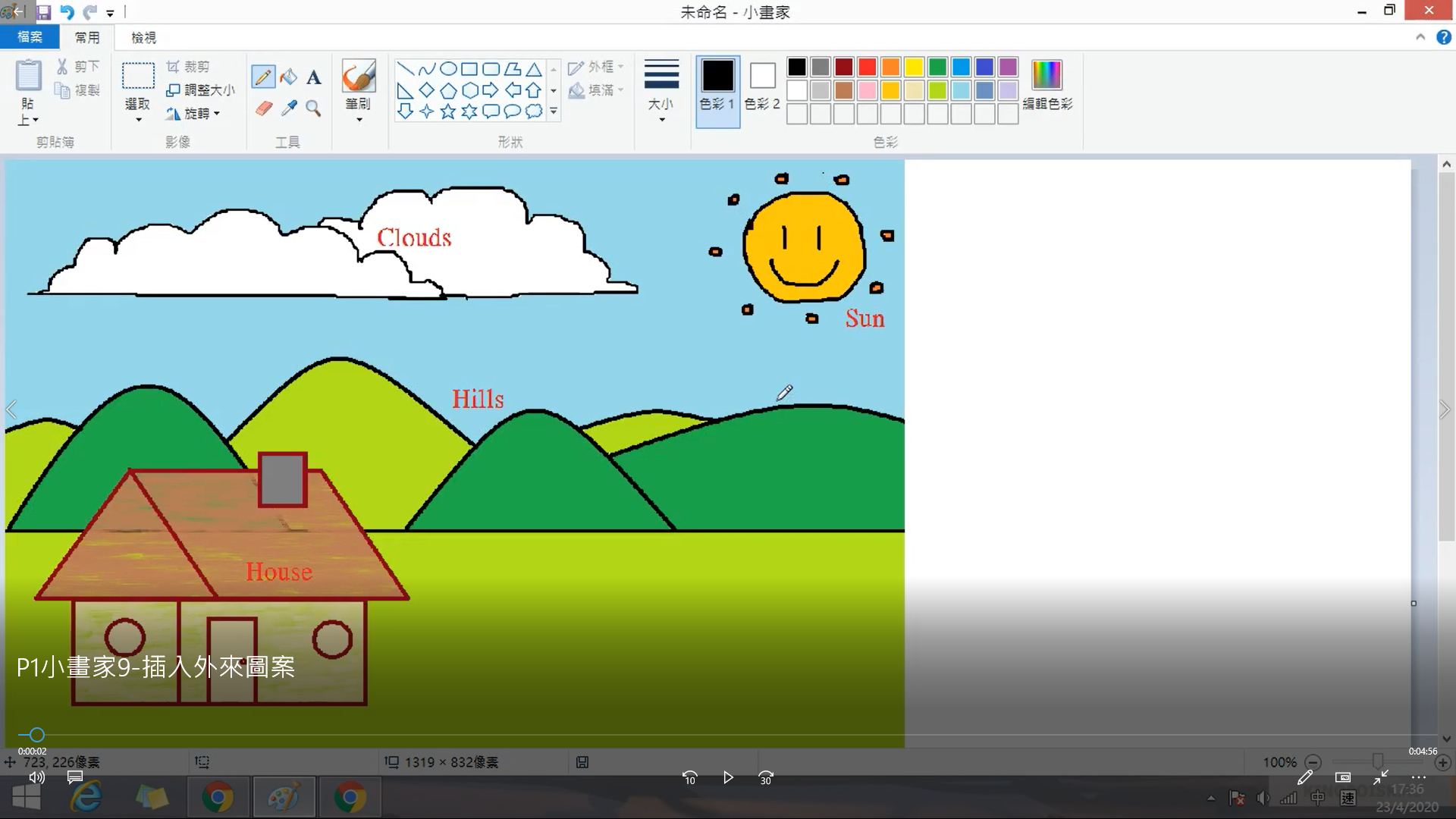Choose the Five-point star shape
This screenshot has width=1456, height=819.
(448, 111)
